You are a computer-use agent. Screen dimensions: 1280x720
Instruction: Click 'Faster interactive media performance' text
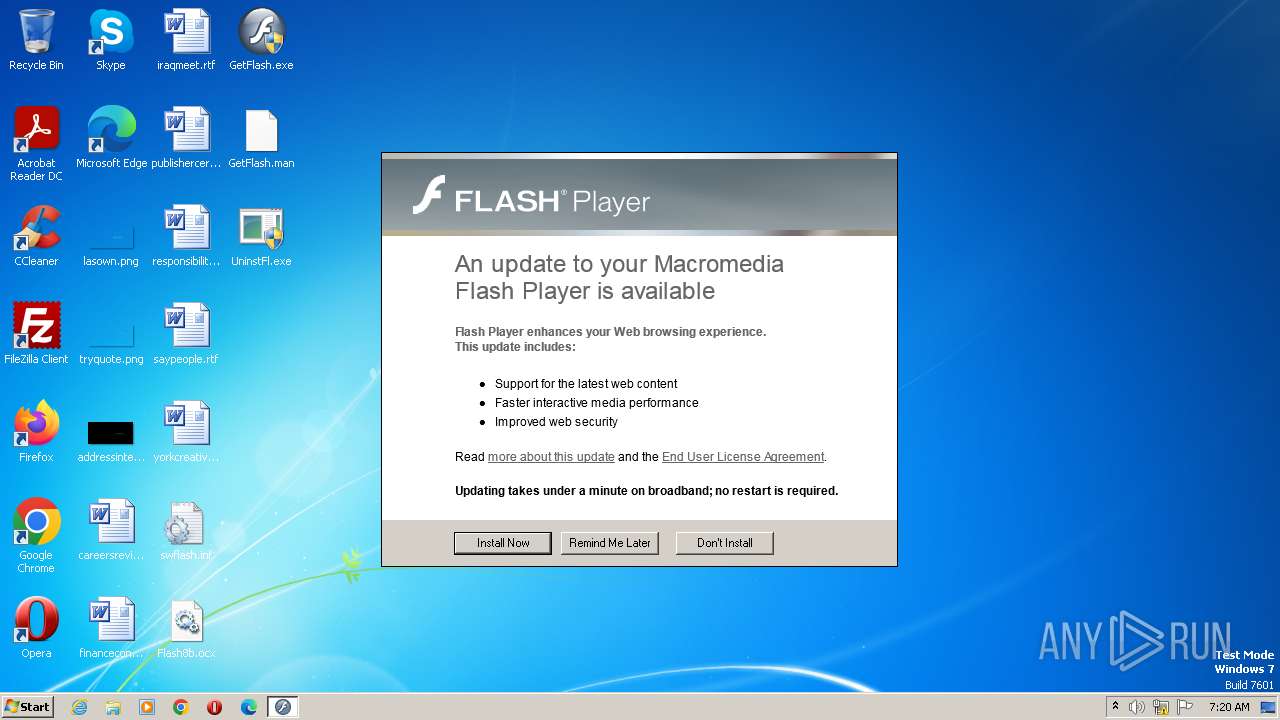(597, 403)
